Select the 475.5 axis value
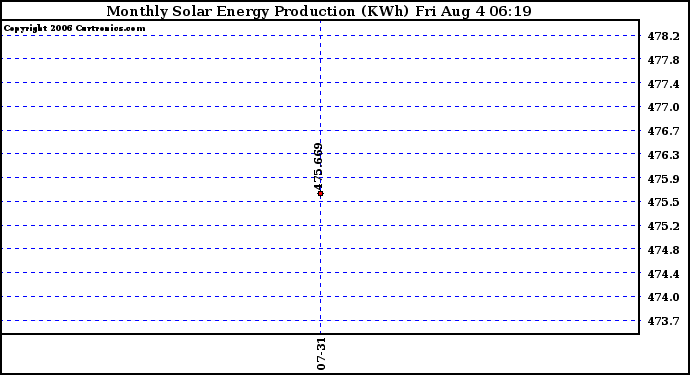The height and width of the screenshot is (375, 690). pos(663,202)
